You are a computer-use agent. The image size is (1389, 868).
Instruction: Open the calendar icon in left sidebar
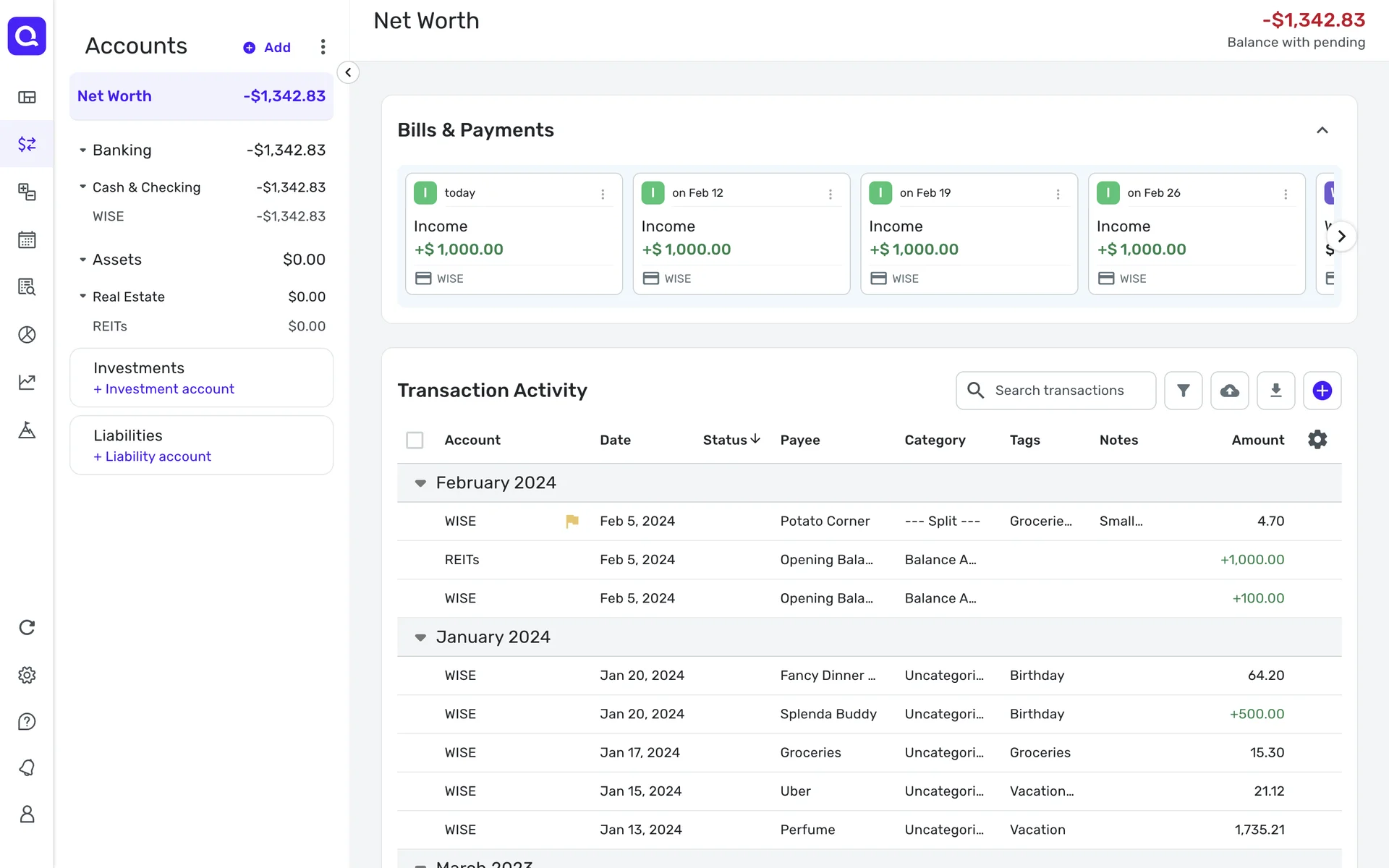pos(27,239)
